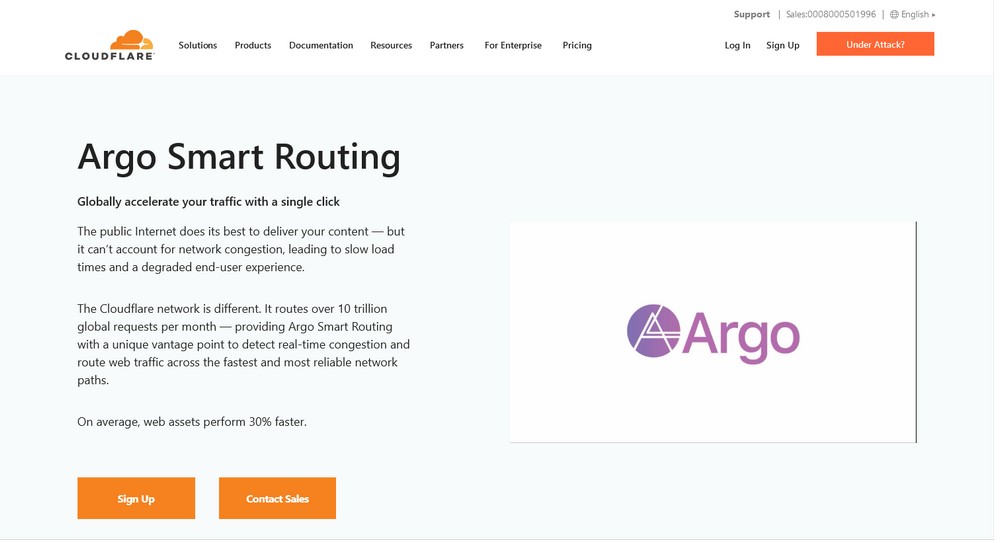Click the Sales phone number
1000x543 pixels.
coord(831,14)
